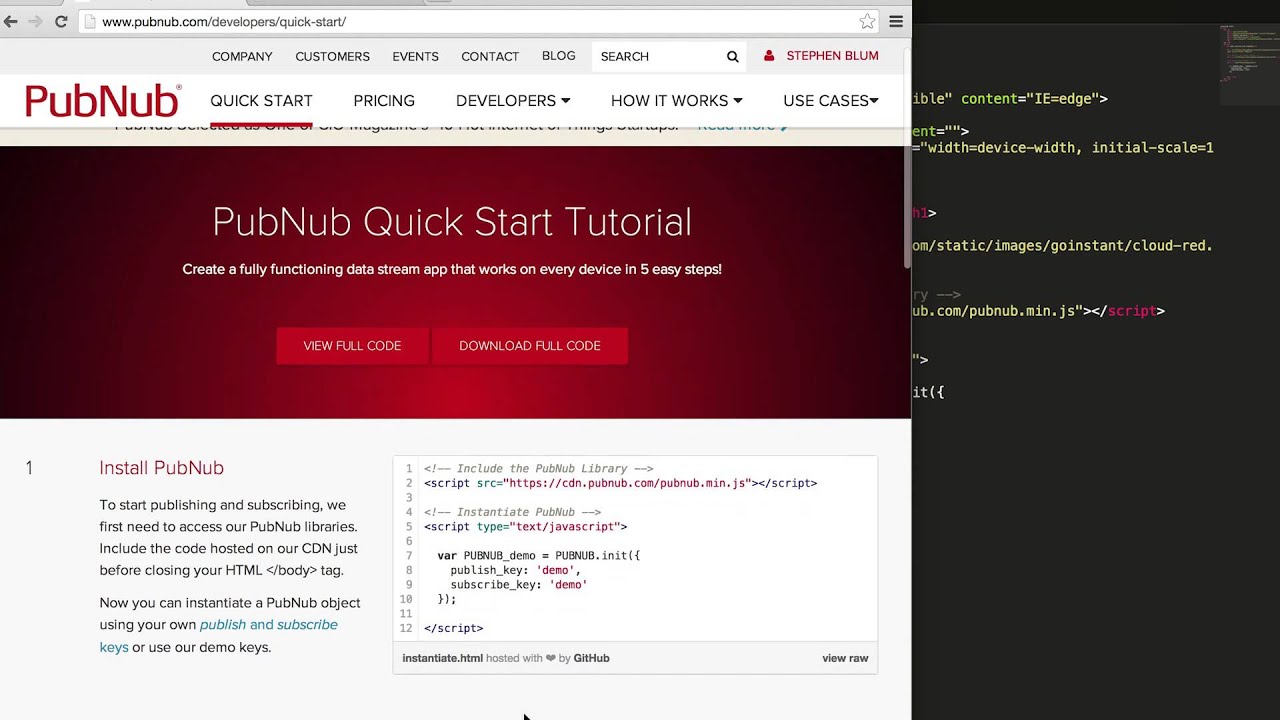Viewport: 1280px width, 720px height.
Task: Click the 'view raw' link
Action: (845, 658)
